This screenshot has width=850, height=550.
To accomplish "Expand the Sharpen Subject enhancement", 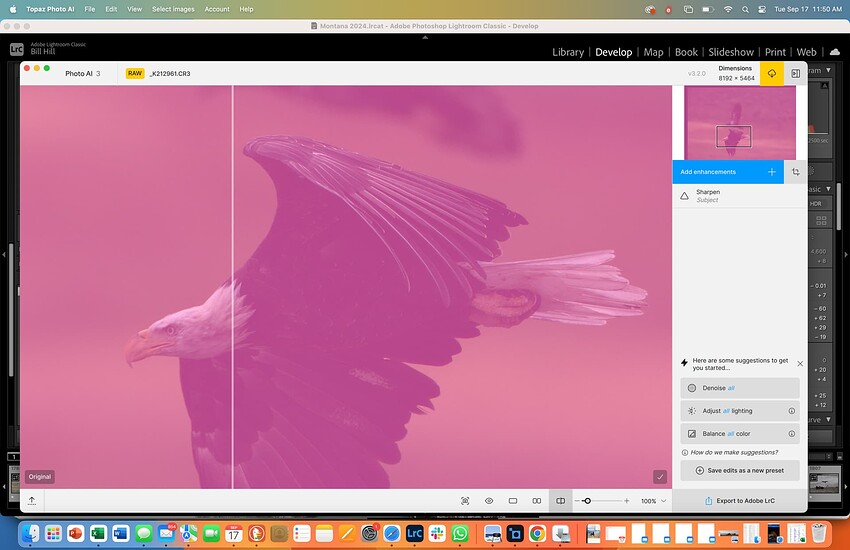I will pos(740,196).
